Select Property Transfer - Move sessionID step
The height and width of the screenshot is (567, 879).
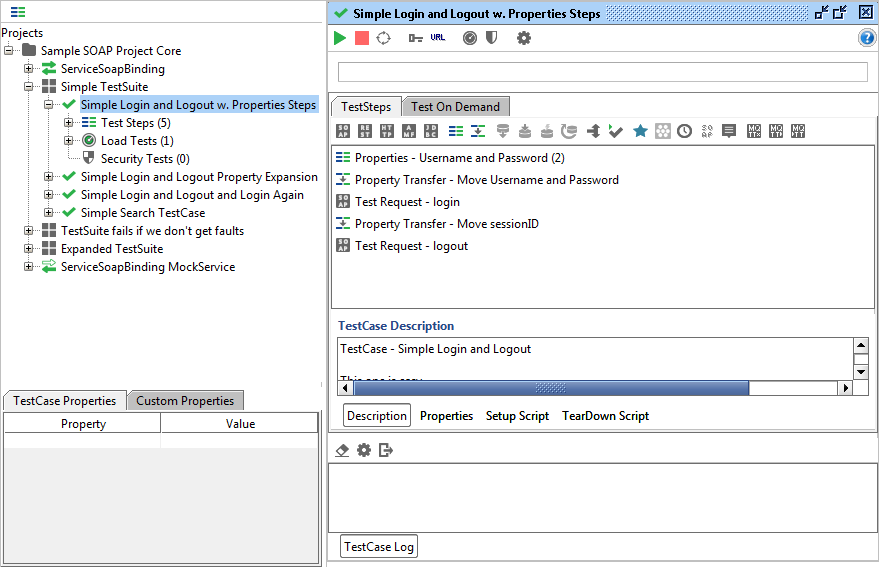pos(447,224)
